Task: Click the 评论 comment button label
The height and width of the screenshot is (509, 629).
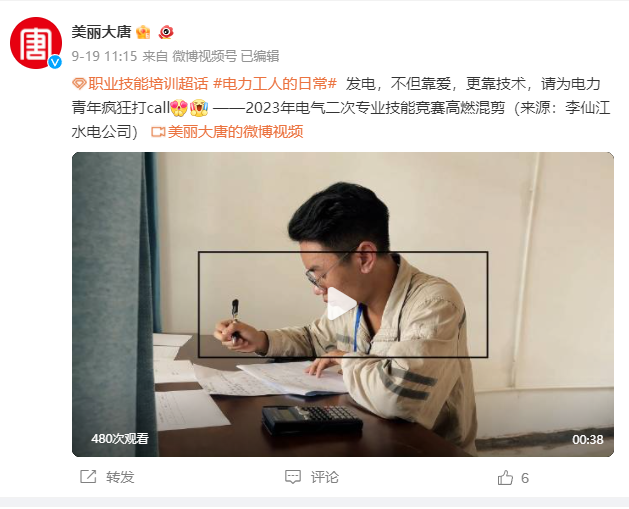Action: pos(325,477)
